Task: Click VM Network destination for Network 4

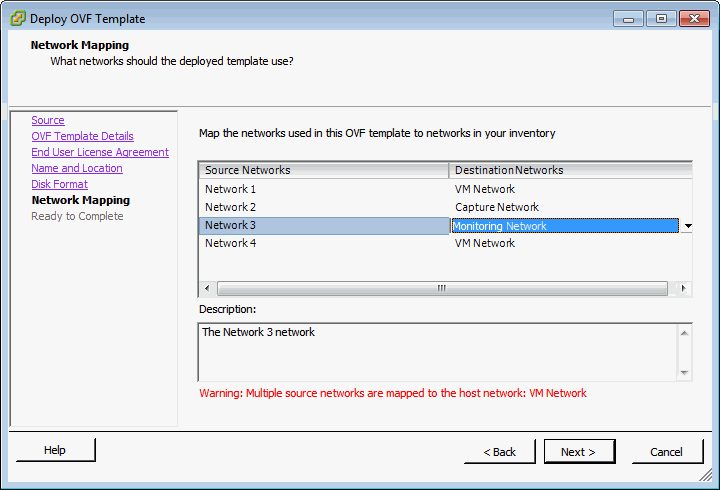Action: (485, 243)
